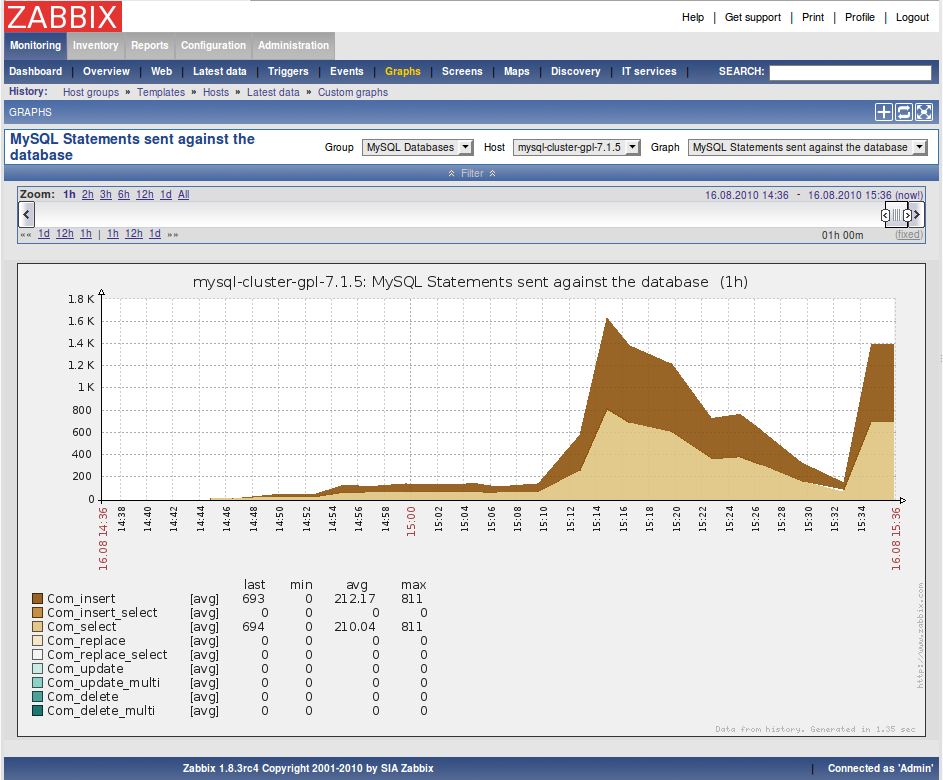Expand the Filter panel
943x780 pixels.
471,171
